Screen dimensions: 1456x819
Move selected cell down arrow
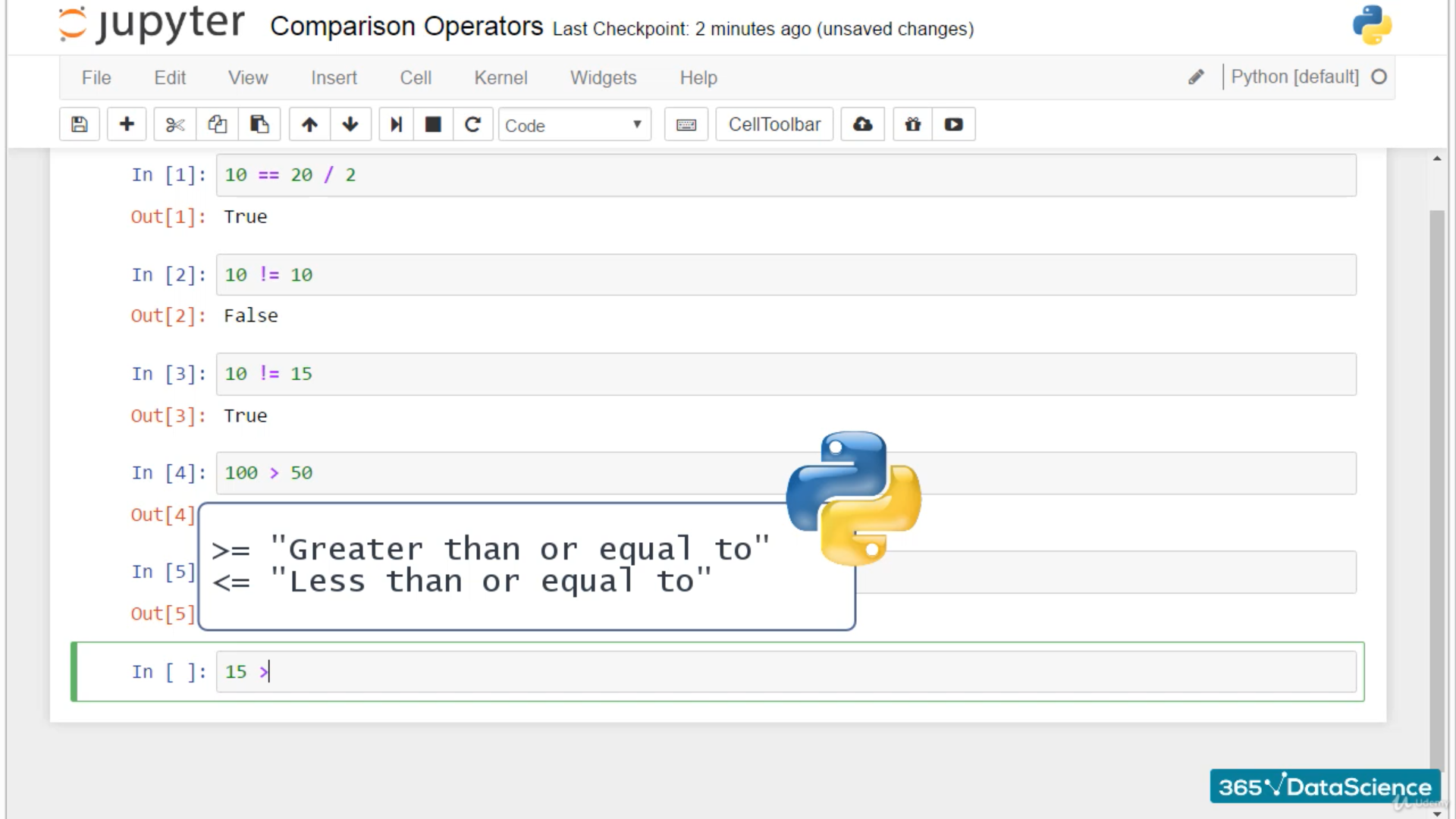(350, 124)
